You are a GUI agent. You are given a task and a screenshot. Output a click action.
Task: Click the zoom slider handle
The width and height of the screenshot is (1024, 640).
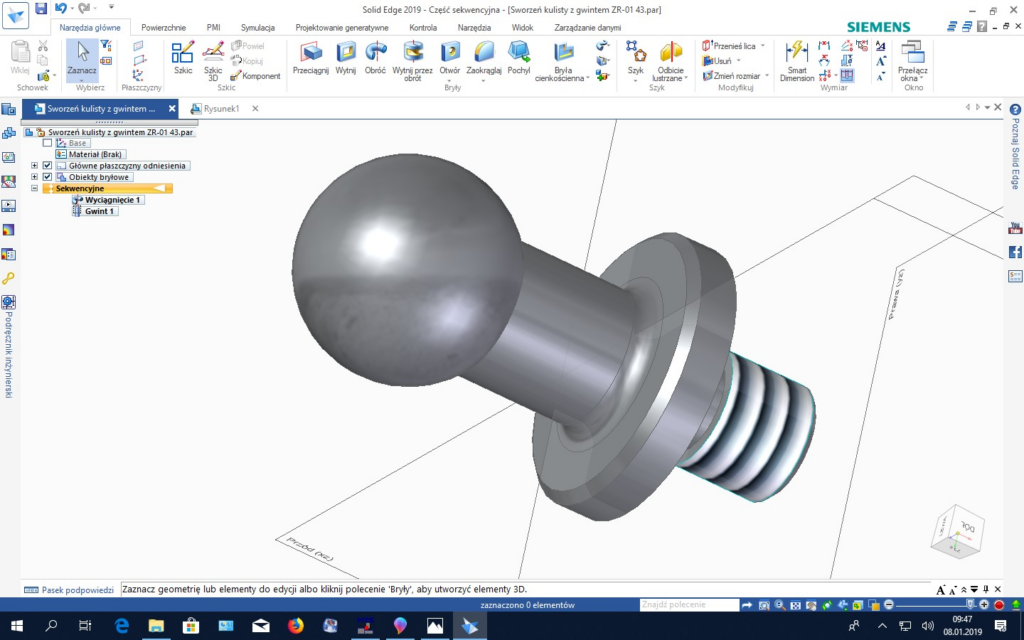[970, 605]
